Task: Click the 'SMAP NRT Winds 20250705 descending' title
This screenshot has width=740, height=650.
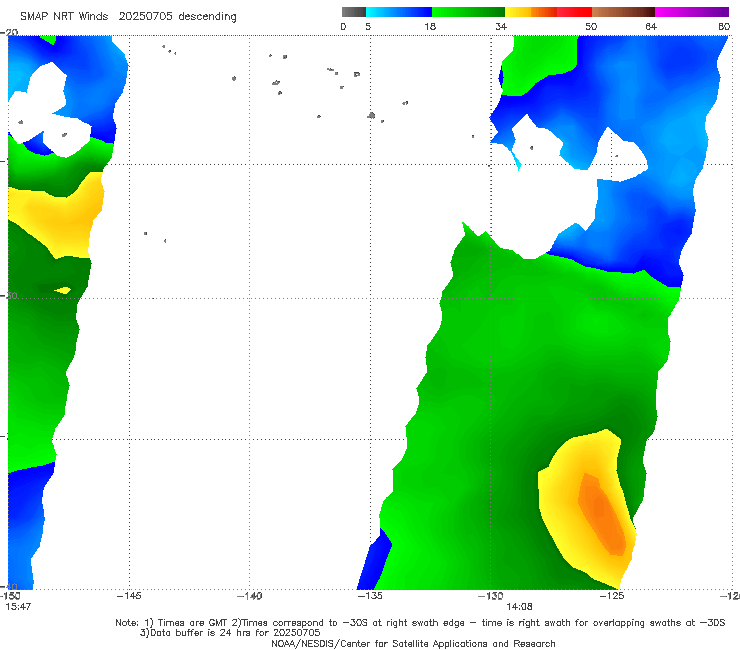Action: pos(128,16)
